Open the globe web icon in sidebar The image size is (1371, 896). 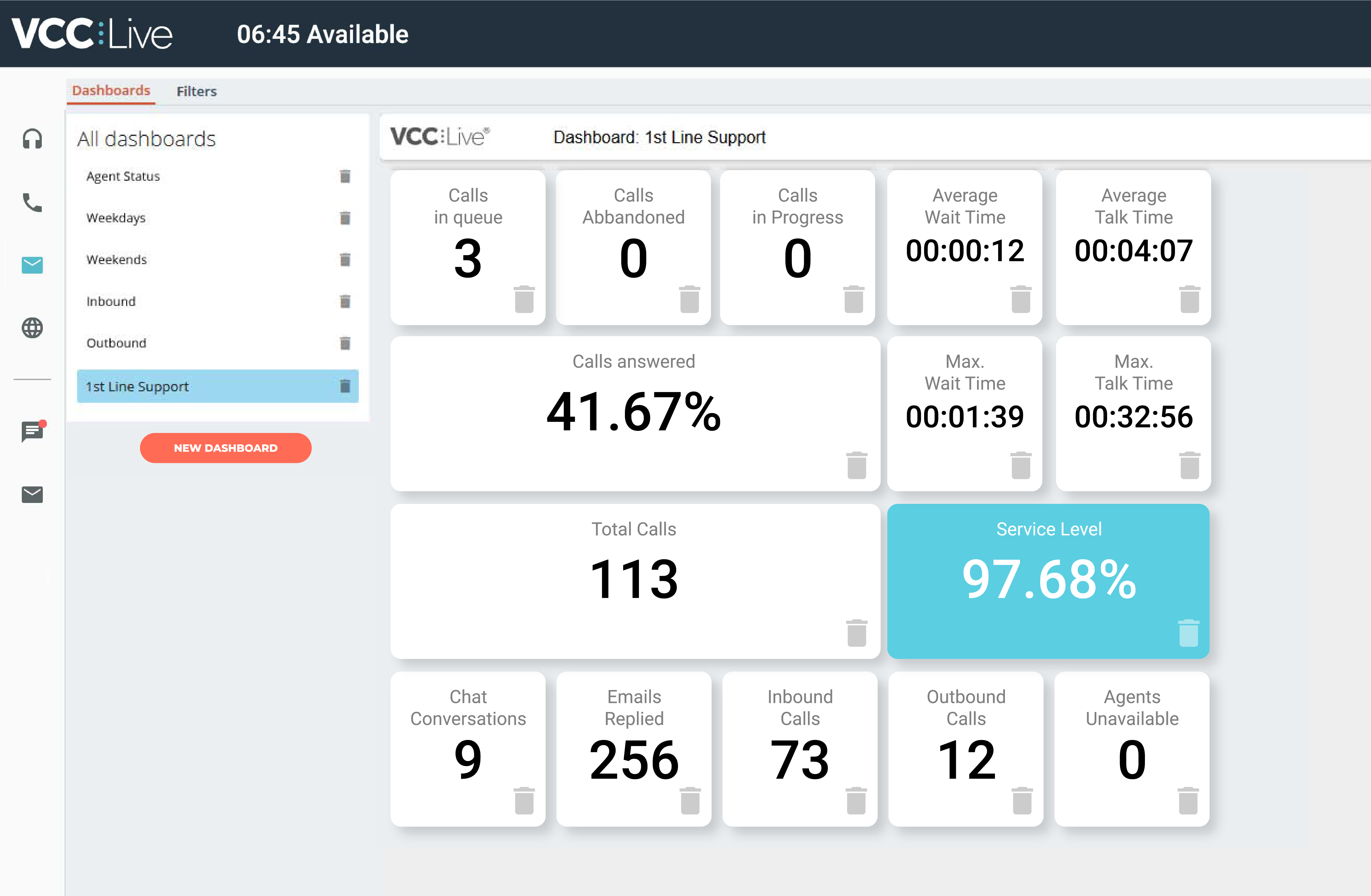coord(32,328)
